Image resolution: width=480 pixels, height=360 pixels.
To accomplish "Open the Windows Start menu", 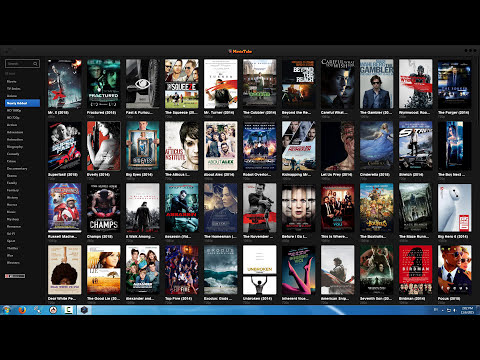I will click(6, 310).
